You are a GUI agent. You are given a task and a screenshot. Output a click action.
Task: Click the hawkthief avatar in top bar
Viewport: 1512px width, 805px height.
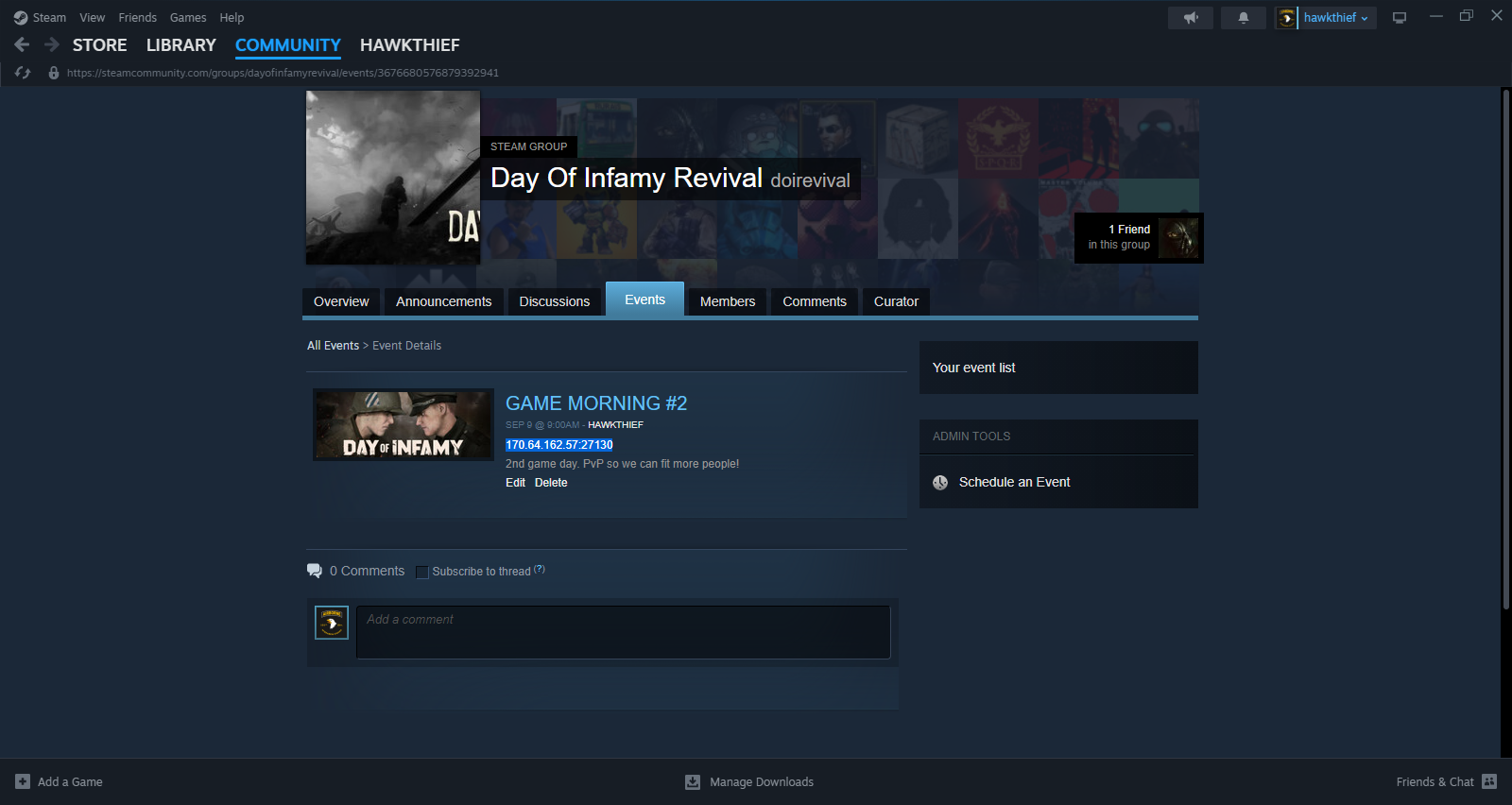click(x=1286, y=18)
